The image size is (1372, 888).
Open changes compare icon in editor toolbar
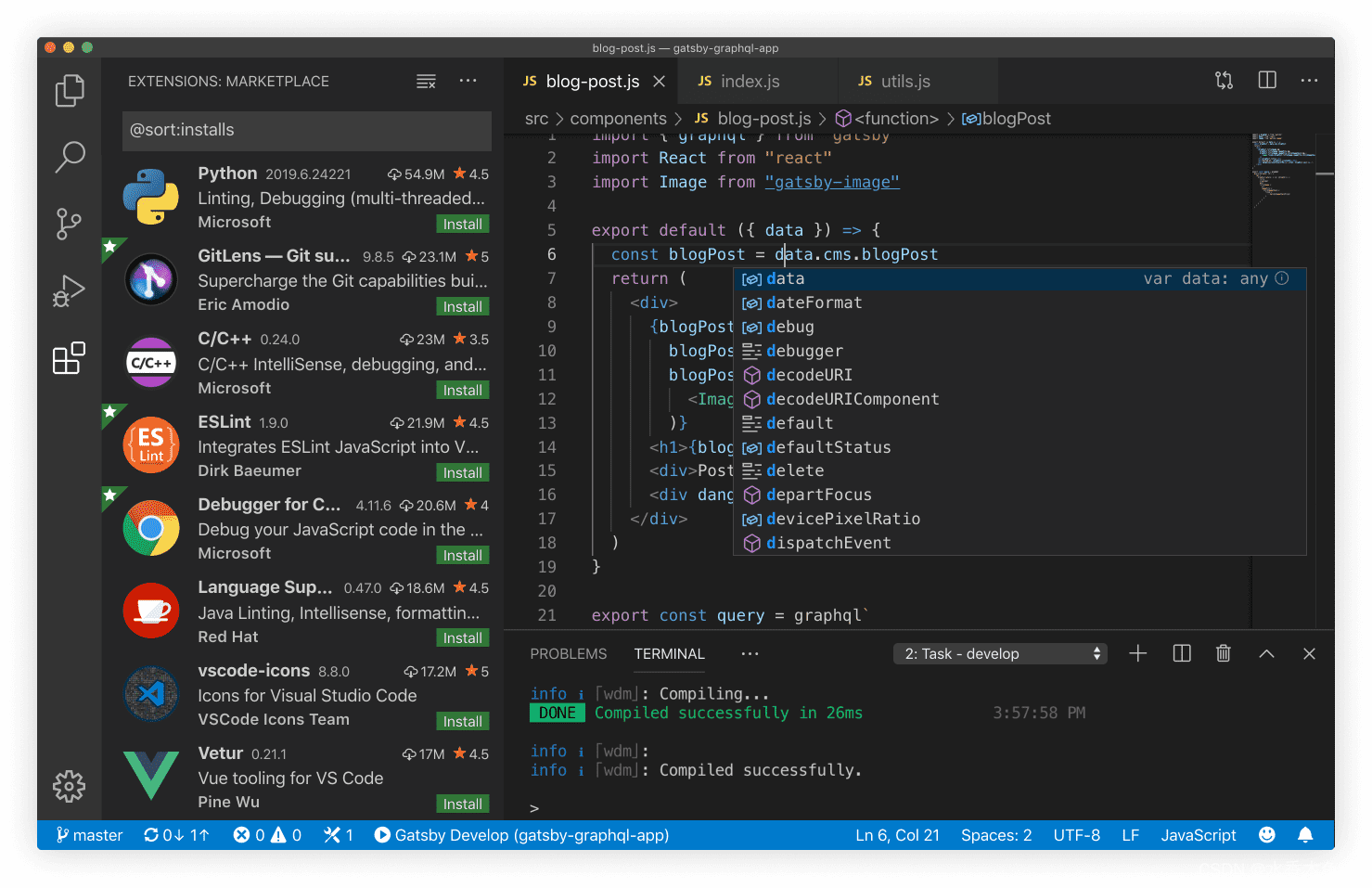(1225, 81)
